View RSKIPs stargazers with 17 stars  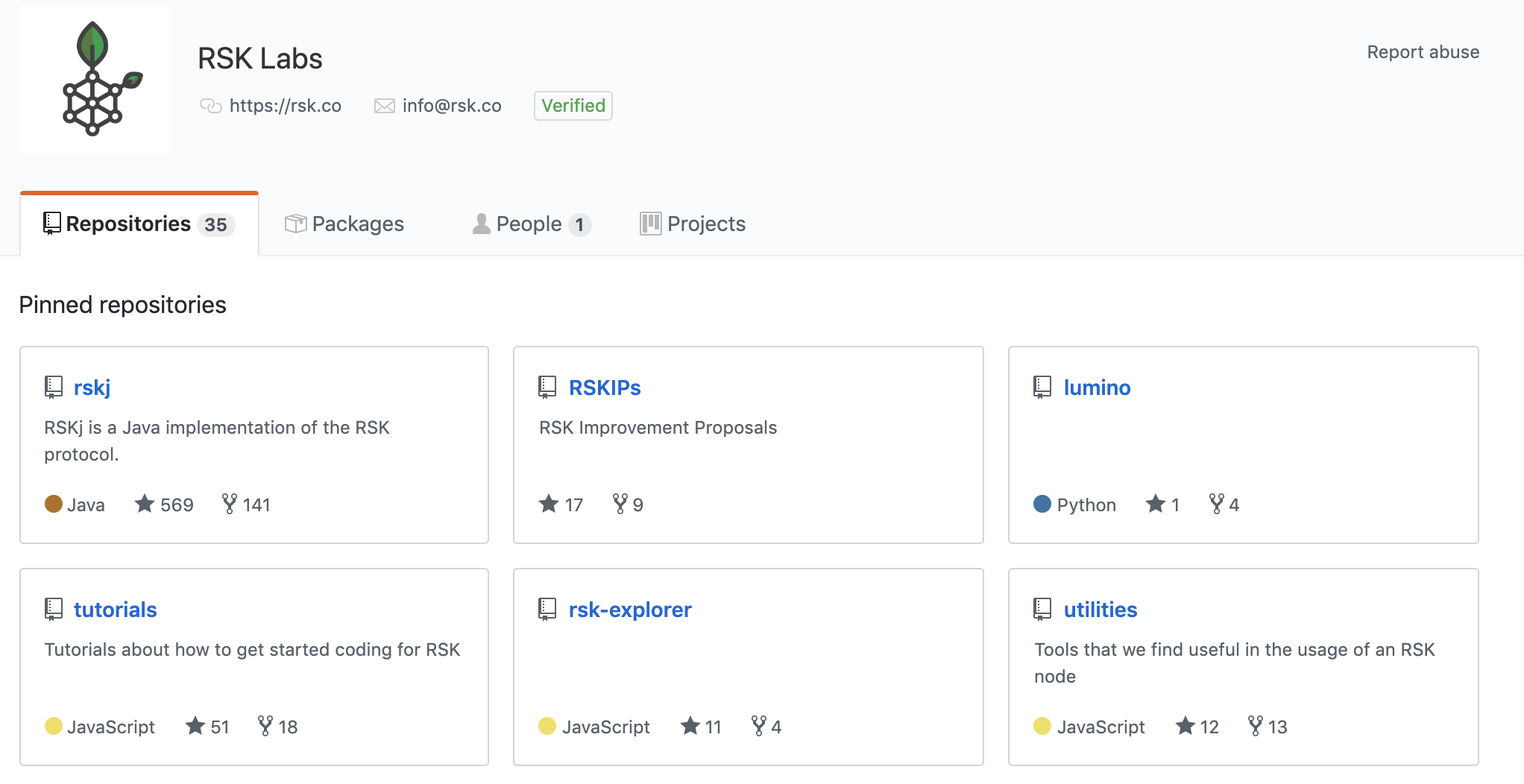click(x=561, y=505)
